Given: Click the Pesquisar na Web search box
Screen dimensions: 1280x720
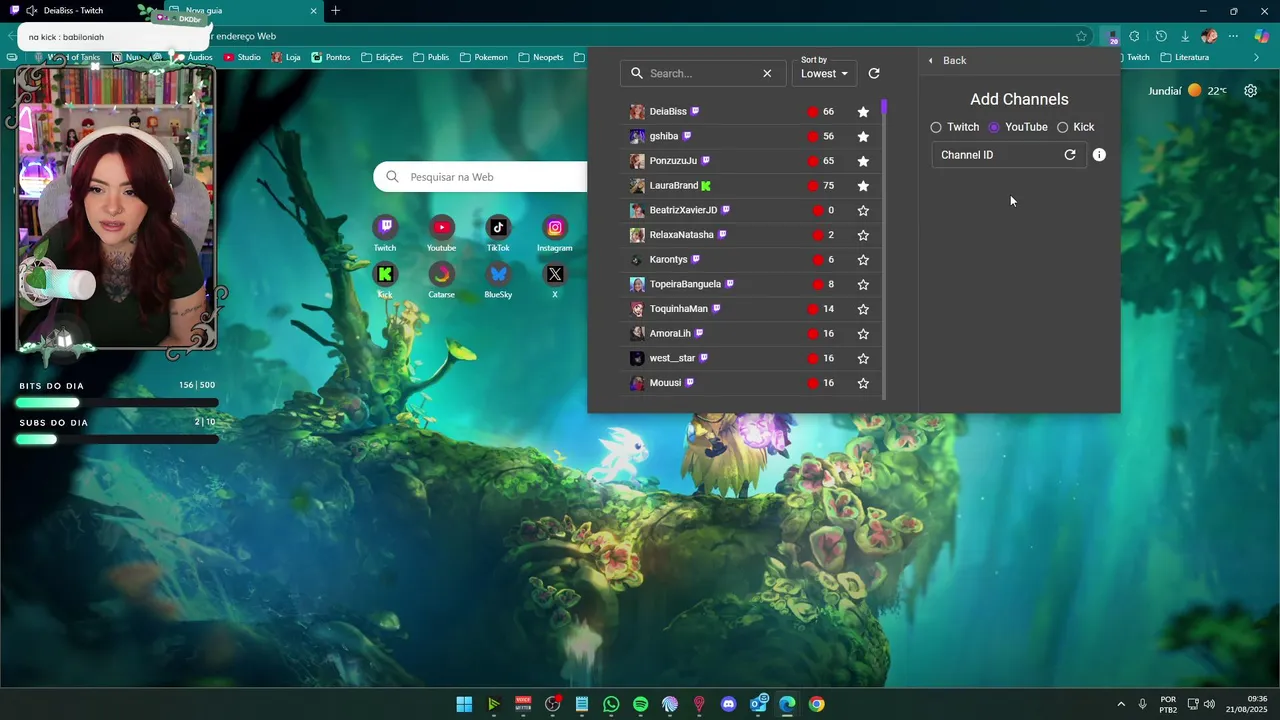Looking at the screenshot, I should coord(480,177).
